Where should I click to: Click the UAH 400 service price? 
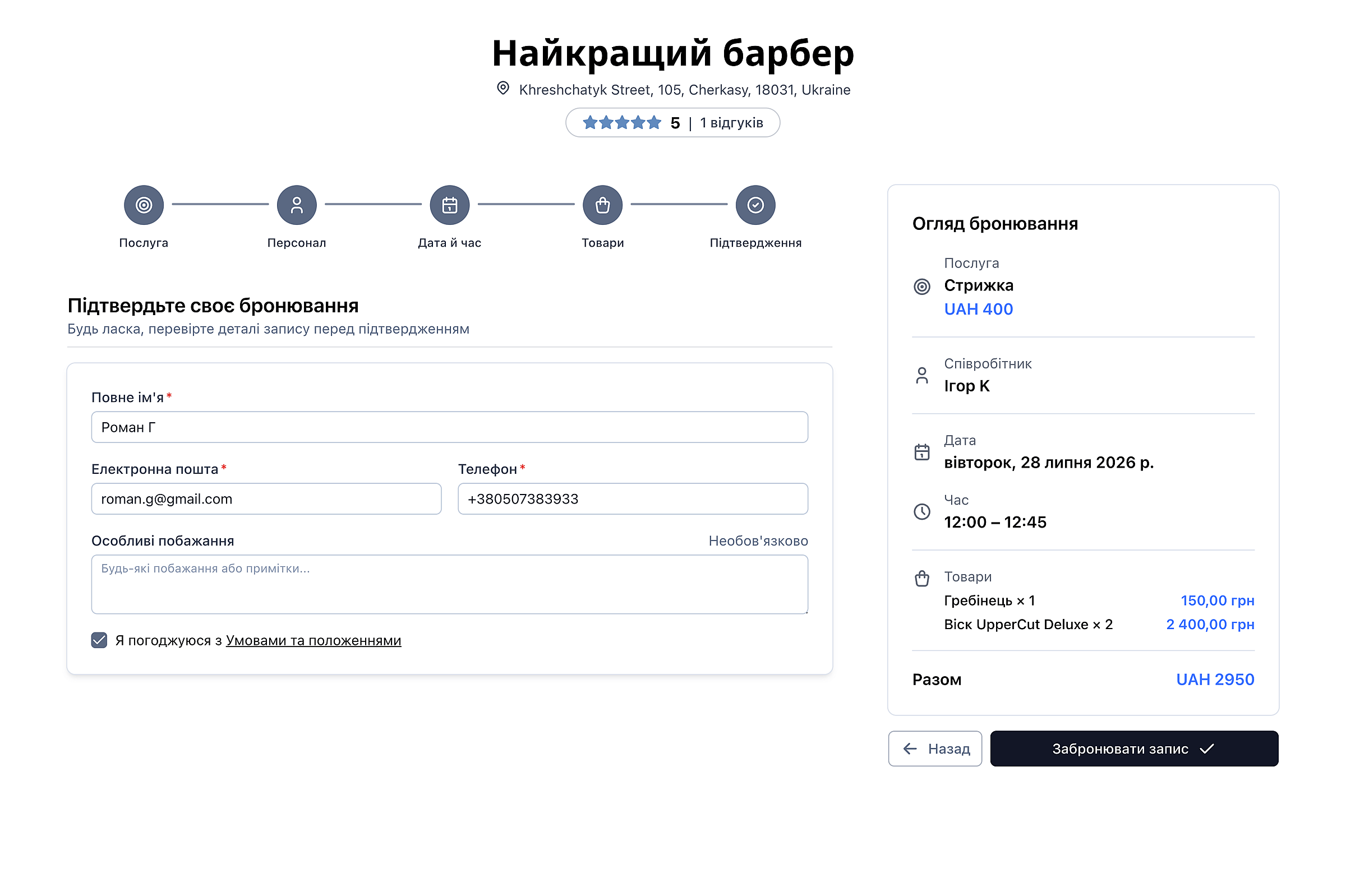979,309
